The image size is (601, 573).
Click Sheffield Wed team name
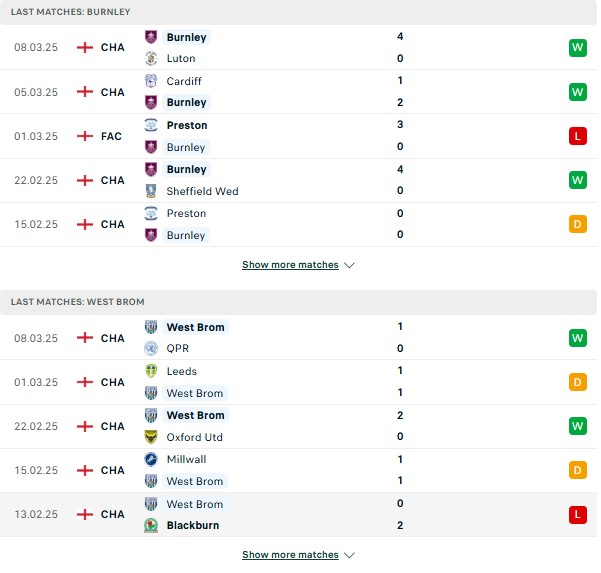click(202, 191)
